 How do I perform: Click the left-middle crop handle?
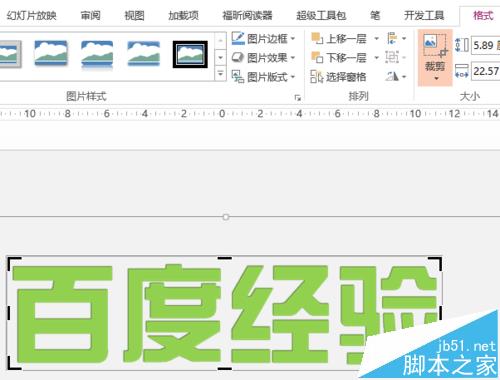[8, 313]
